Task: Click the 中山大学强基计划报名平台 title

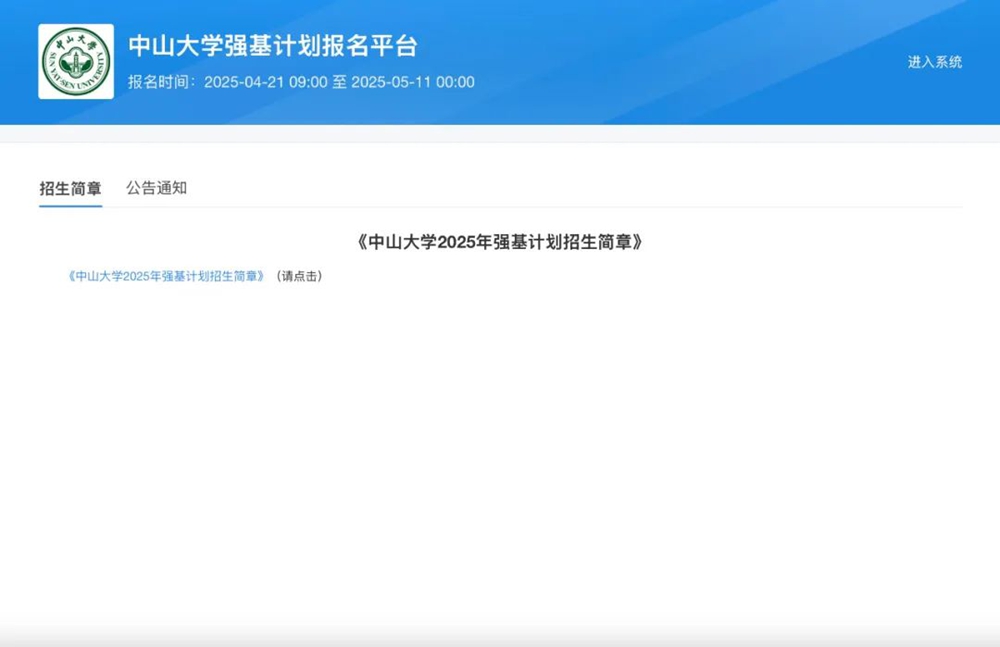Action: coord(272,46)
